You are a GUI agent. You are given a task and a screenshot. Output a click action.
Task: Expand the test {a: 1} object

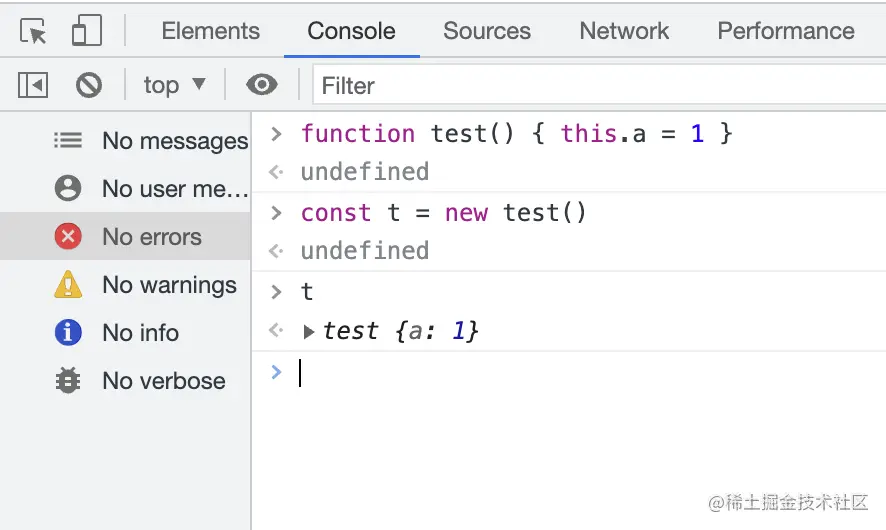[x=309, y=332]
